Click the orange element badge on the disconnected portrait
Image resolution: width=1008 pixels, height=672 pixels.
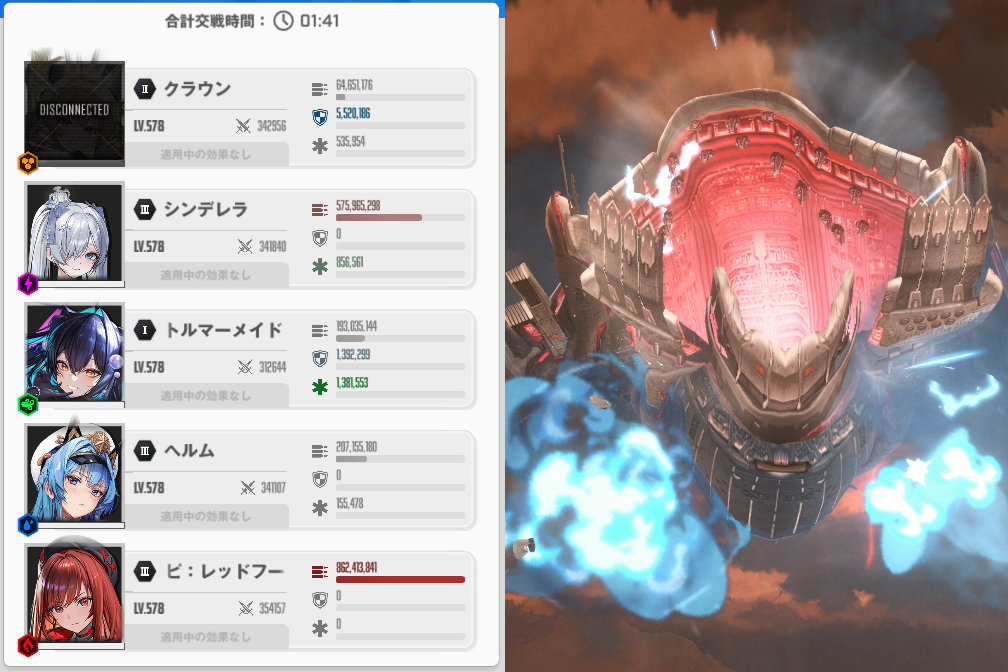pyautogui.click(x=27, y=163)
